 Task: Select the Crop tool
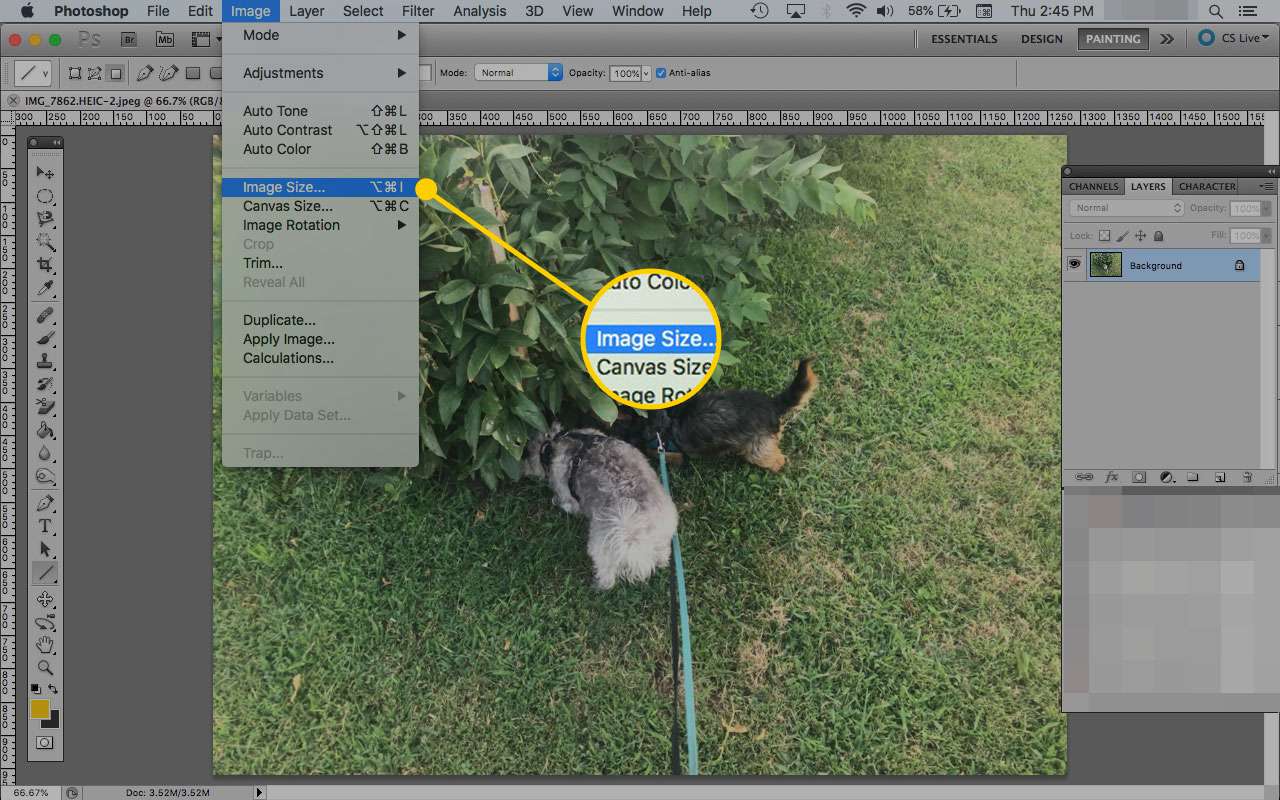[x=45, y=265]
